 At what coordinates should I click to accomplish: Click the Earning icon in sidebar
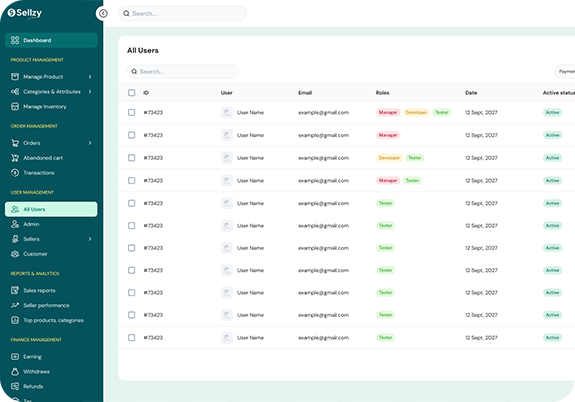click(x=15, y=357)
